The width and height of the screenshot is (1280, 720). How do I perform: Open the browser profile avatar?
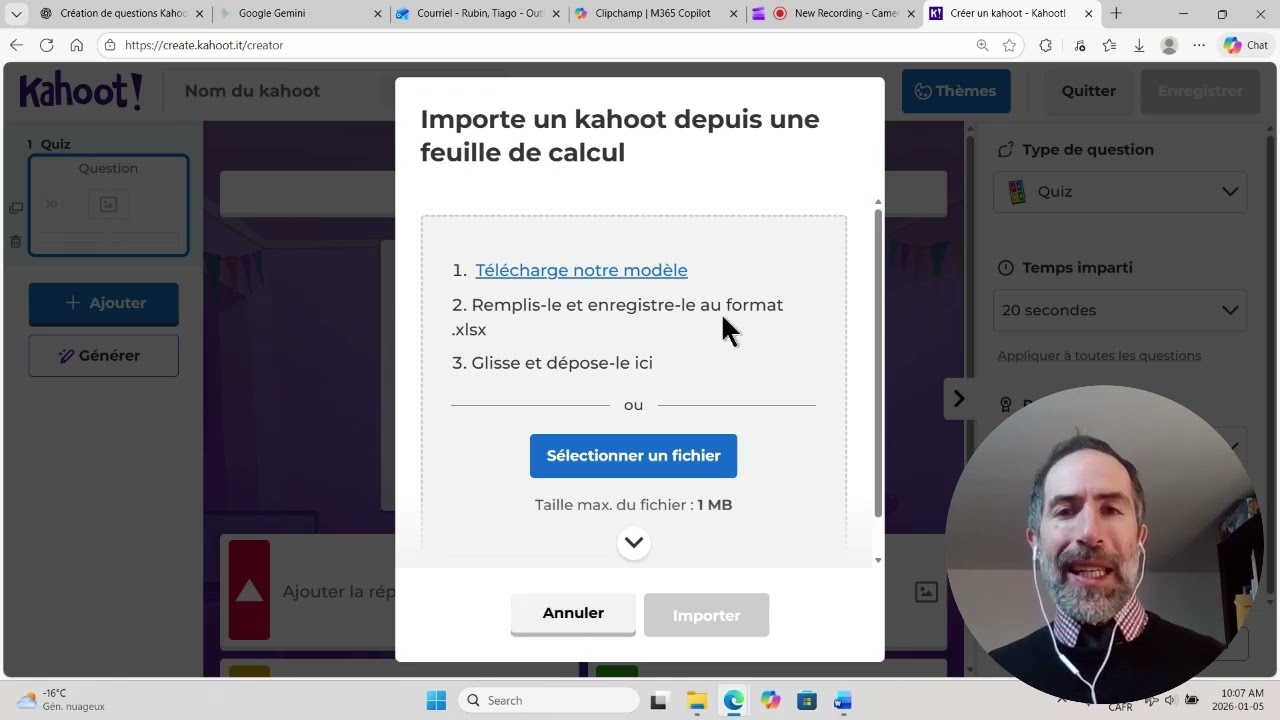click(x=1169, y=45)
